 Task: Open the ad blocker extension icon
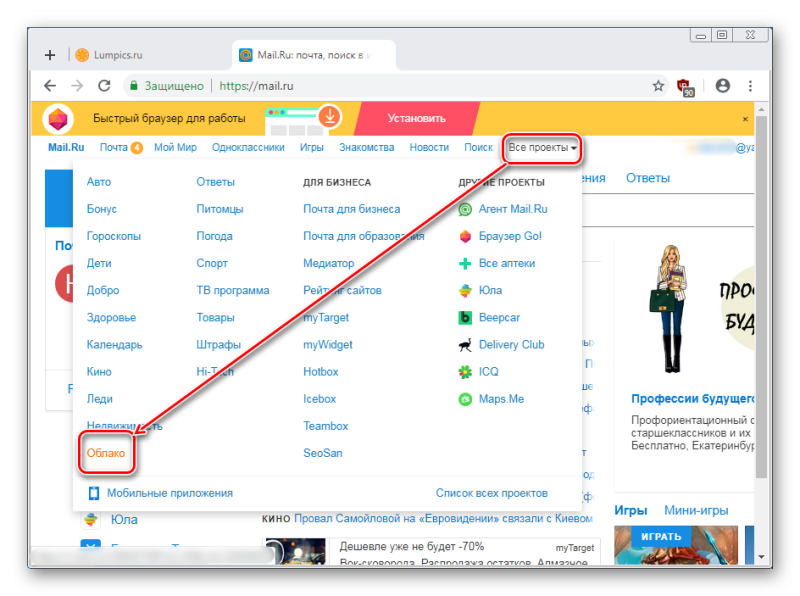[685, 87]
